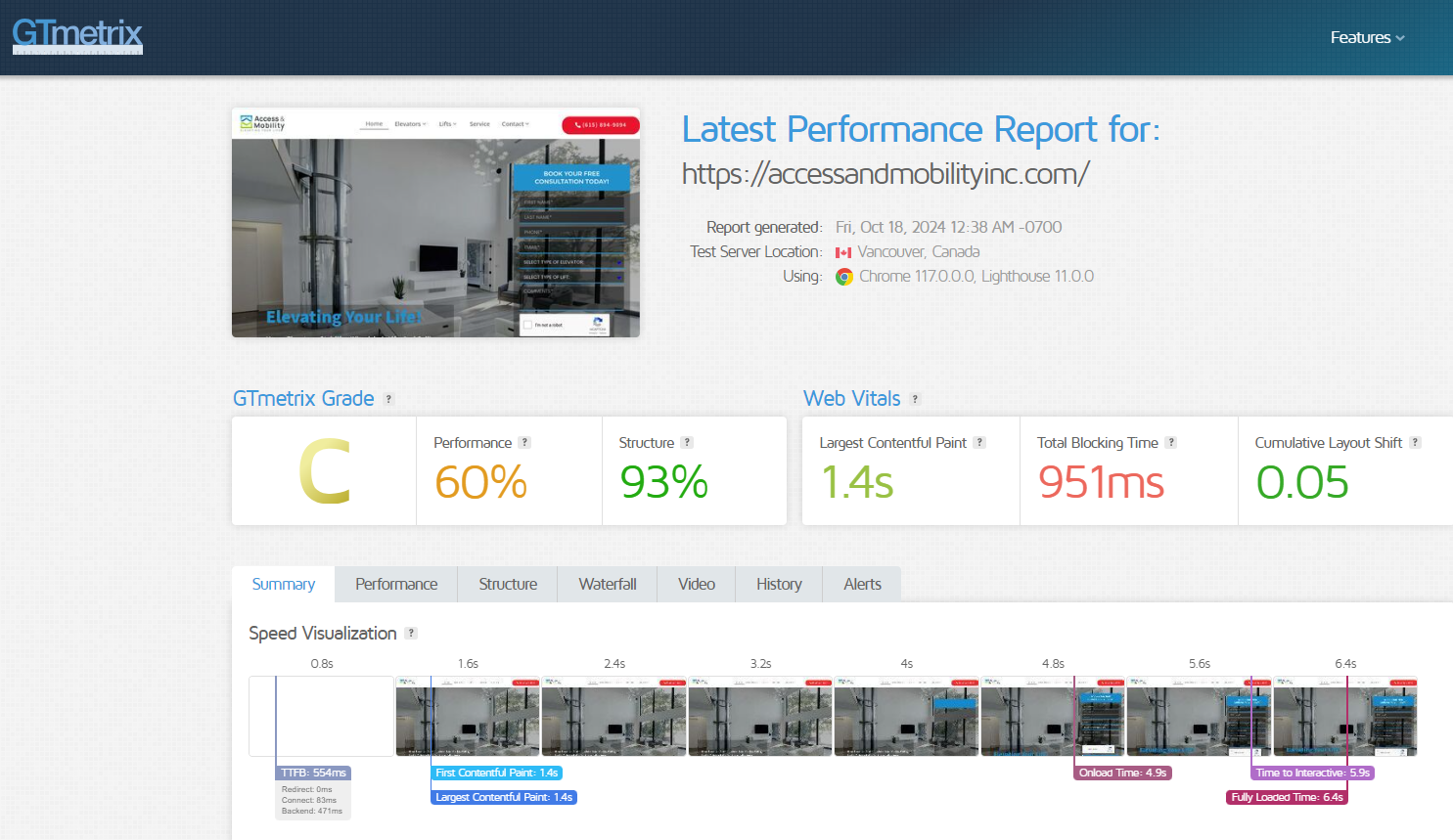Click the Time to Interactive 5.9s marker
This screenshot has height=840, width=1453.
pyautogui.click(x=1313, y=773)
